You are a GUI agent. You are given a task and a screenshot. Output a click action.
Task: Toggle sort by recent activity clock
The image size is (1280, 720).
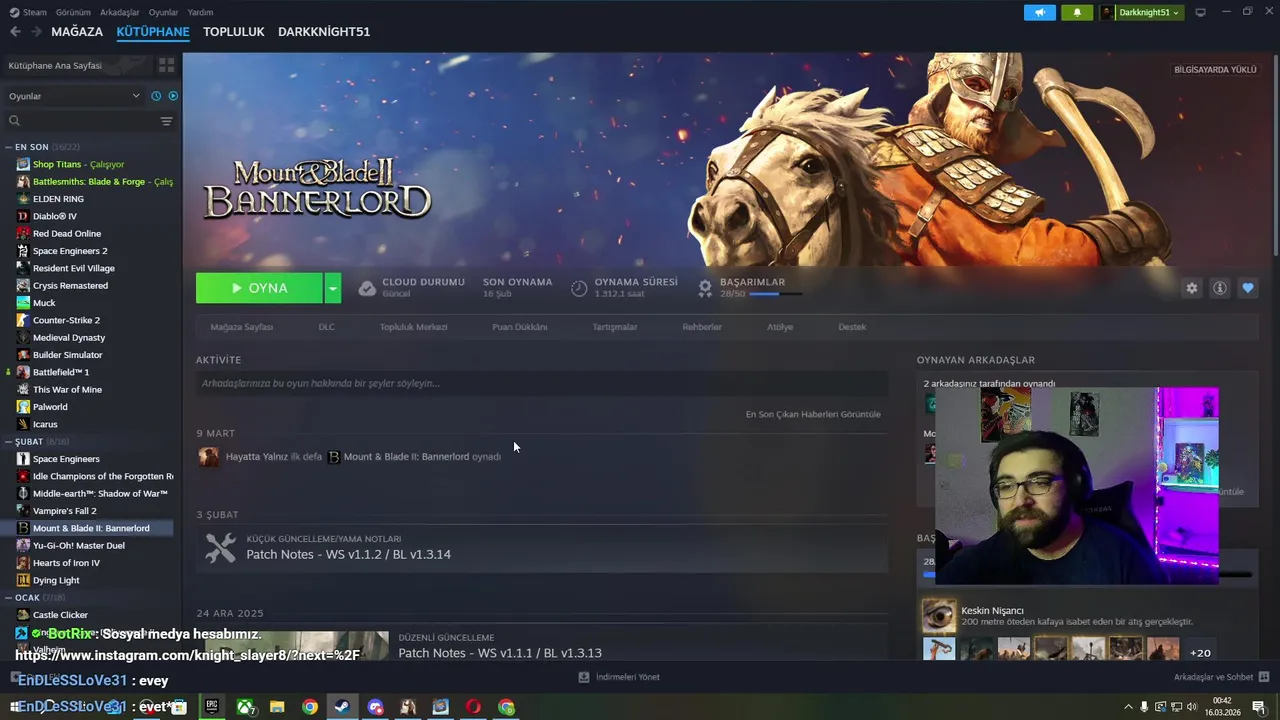(156, 96)
